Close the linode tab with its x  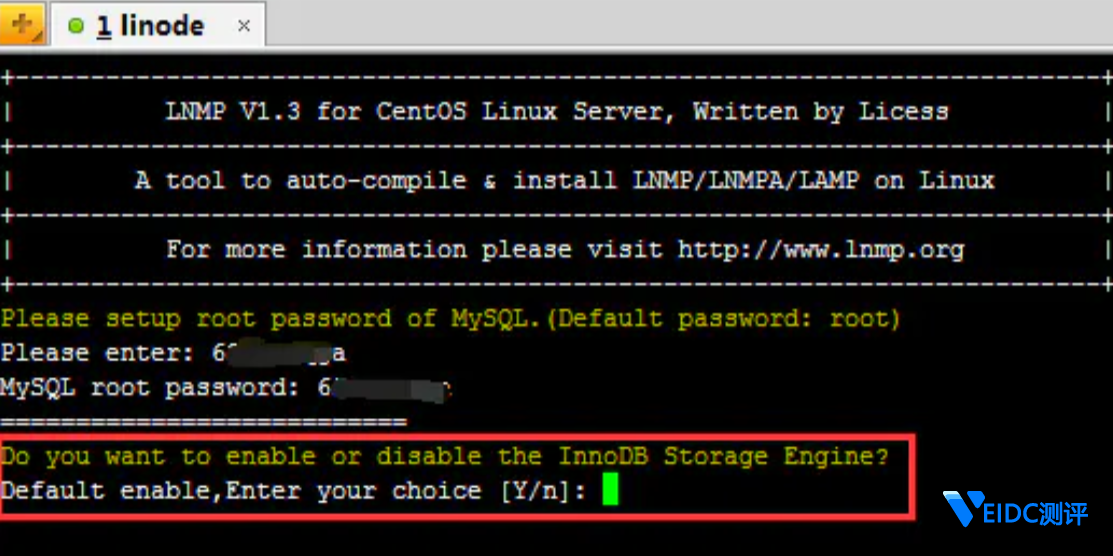click(x=244, y=26)
